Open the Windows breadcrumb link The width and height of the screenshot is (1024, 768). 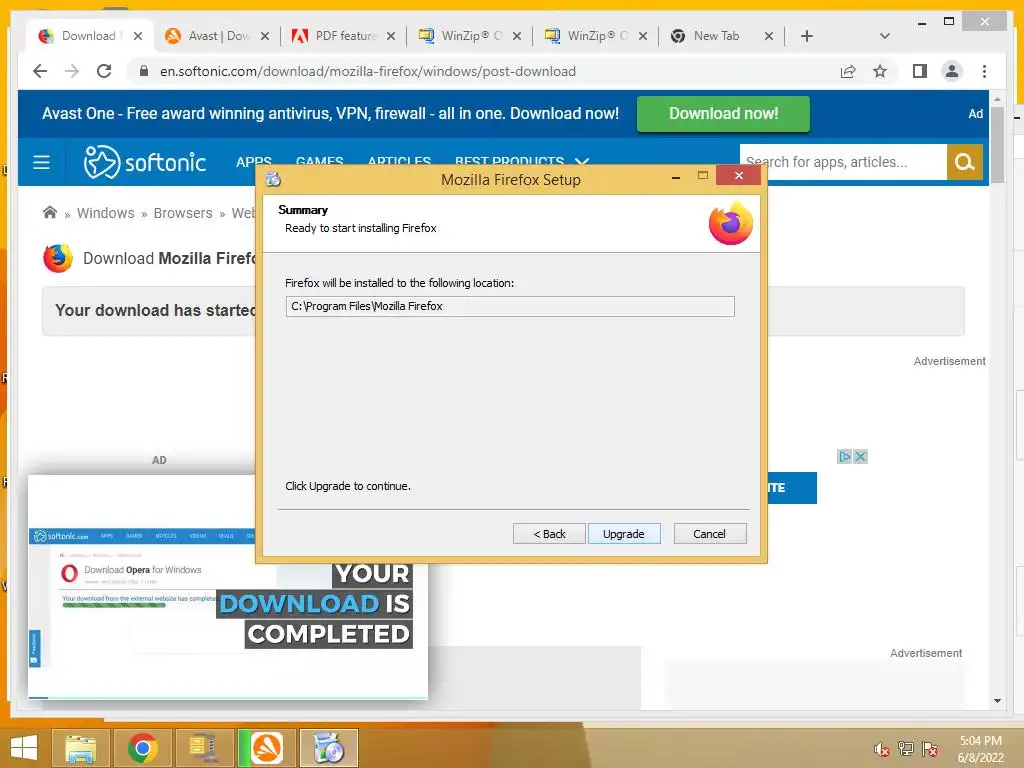(105, 213)
